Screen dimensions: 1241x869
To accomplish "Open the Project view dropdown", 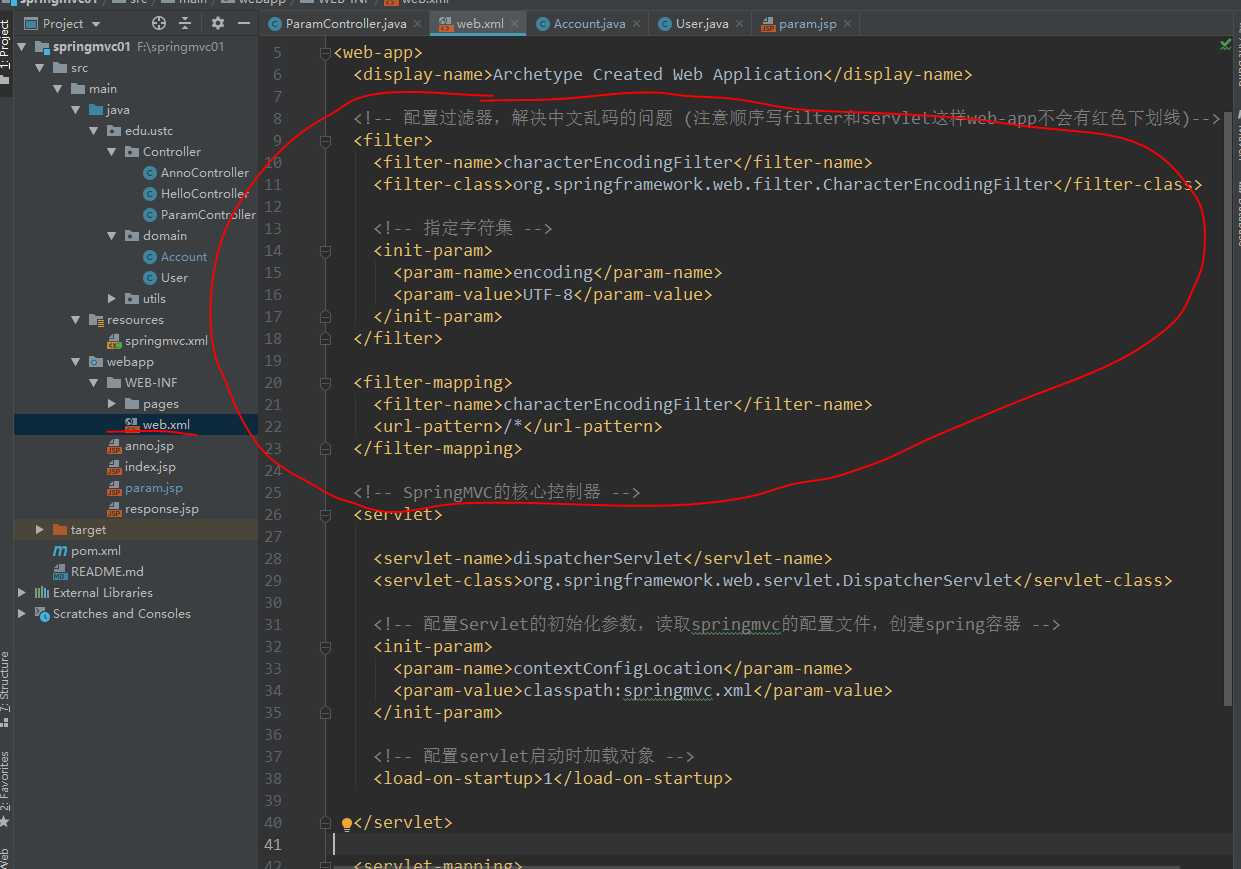I will 63,23.
